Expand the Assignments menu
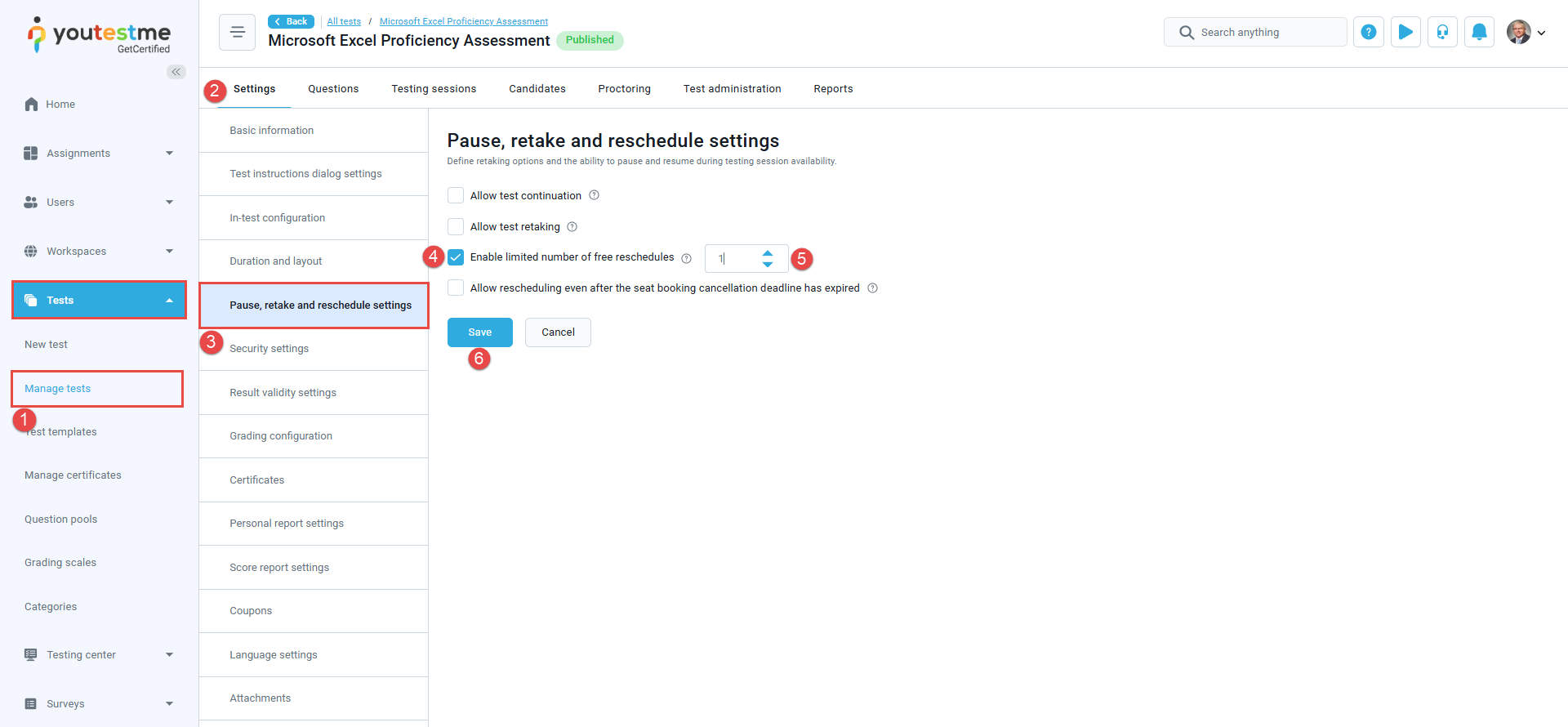This screenshot has width=1568, height=727. pos(170,153)
